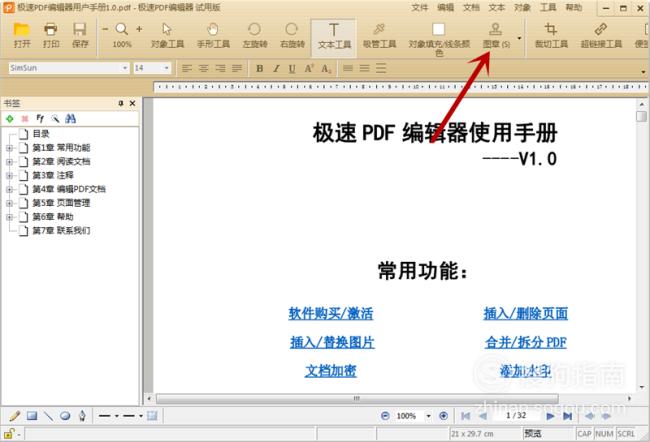Screen dimensions: 650x442
Task: Select the ellipse shape tool
Action: coord(65,415)
